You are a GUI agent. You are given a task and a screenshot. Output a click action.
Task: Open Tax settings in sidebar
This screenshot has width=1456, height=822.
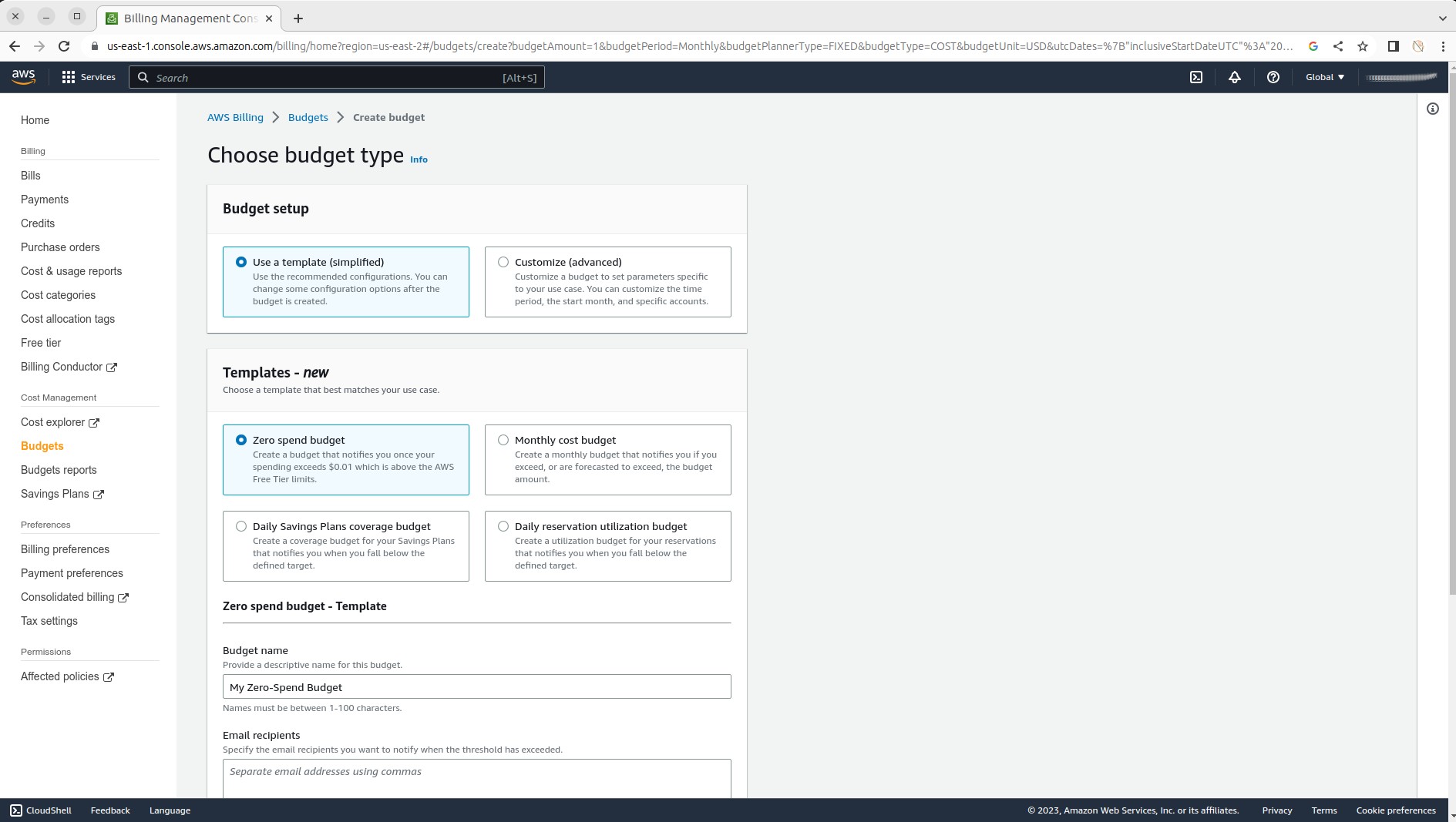pyautogui.click(x=49, y=621)
